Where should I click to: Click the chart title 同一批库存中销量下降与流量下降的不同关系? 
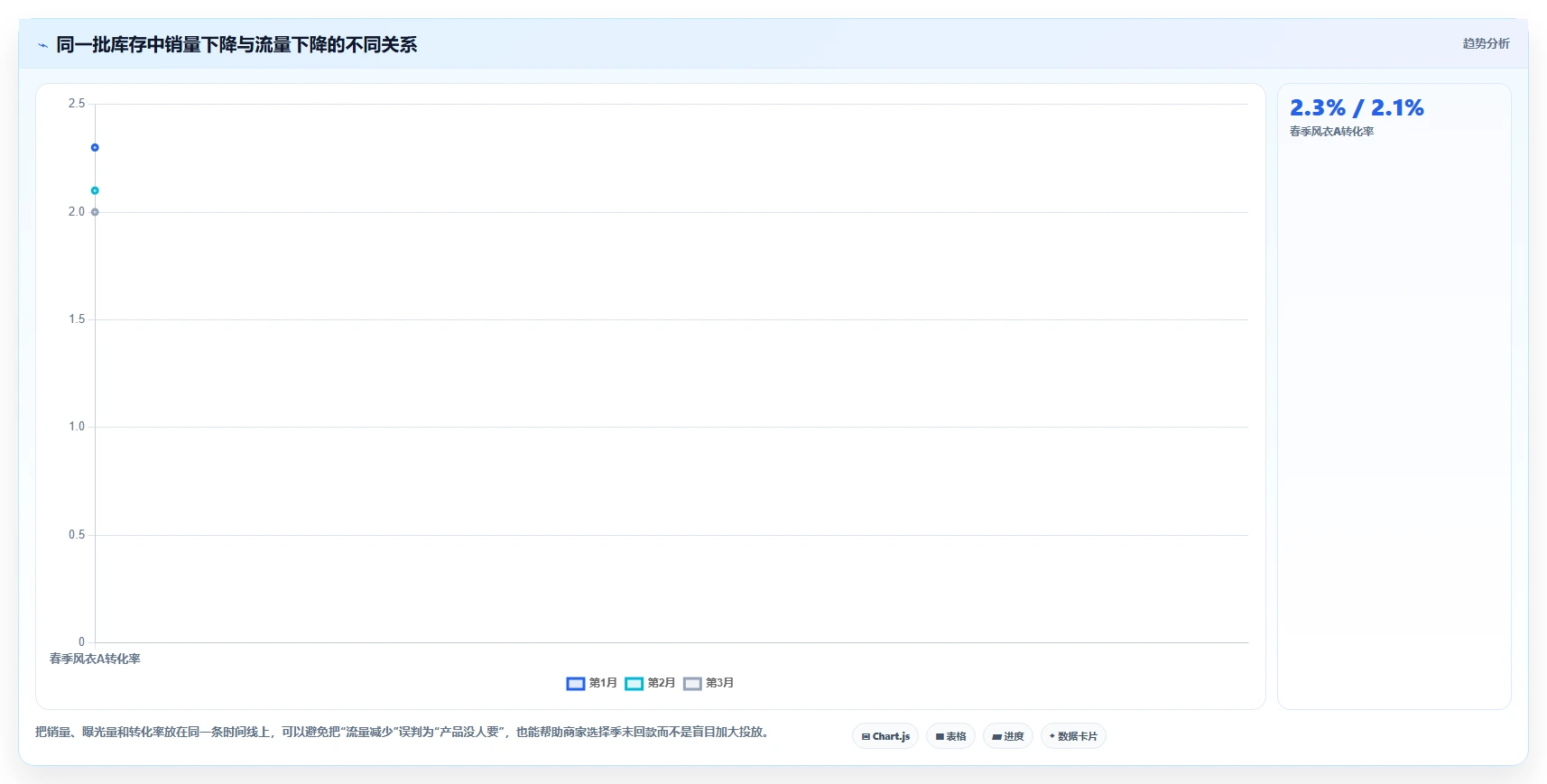click(236, 45)
